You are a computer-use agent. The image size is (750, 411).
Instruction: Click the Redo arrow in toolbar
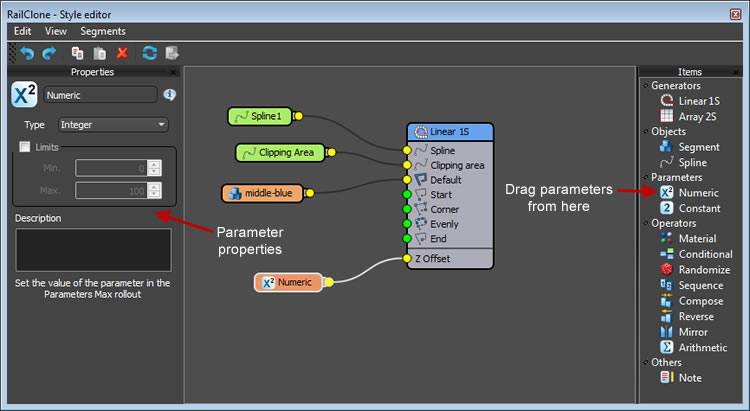coord(49,53)
